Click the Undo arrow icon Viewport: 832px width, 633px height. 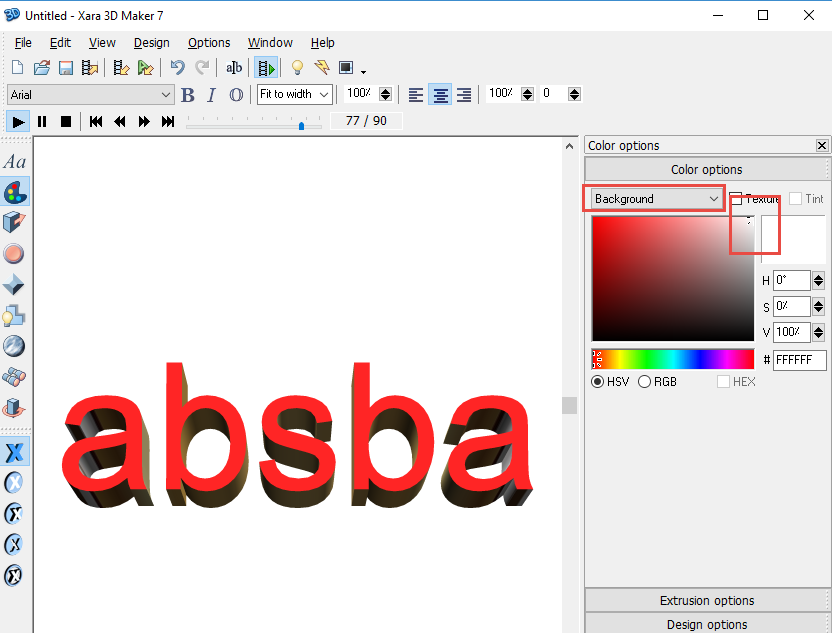tap(177, 68)
